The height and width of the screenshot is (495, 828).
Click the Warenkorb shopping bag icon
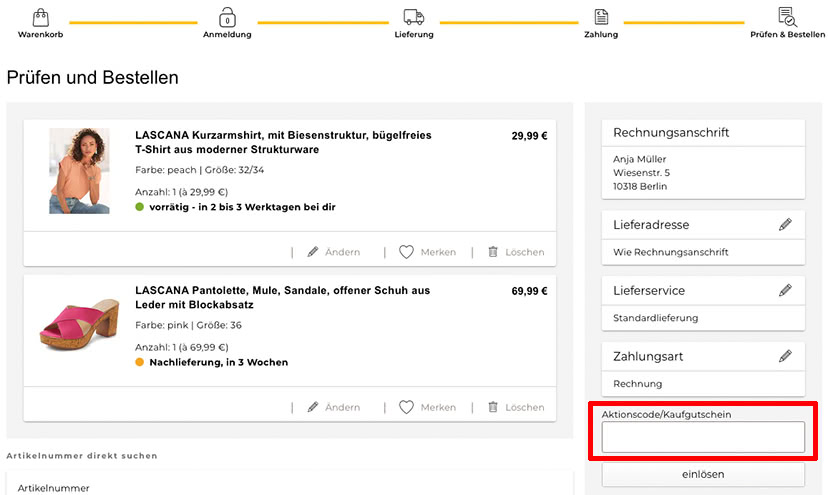(41, 17)
